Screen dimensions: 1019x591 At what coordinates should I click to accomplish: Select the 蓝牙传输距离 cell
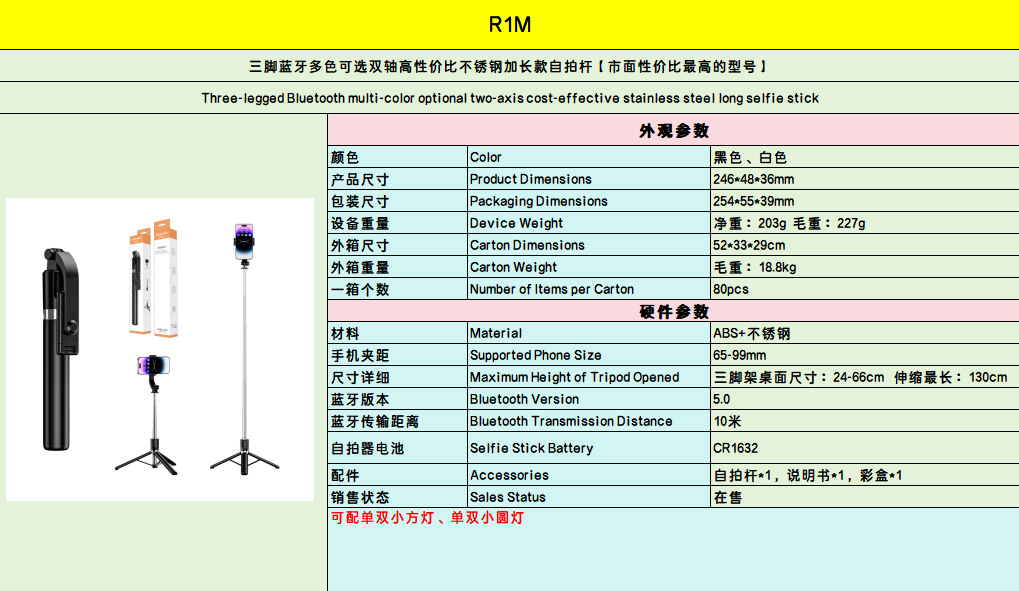pos(398,421)
